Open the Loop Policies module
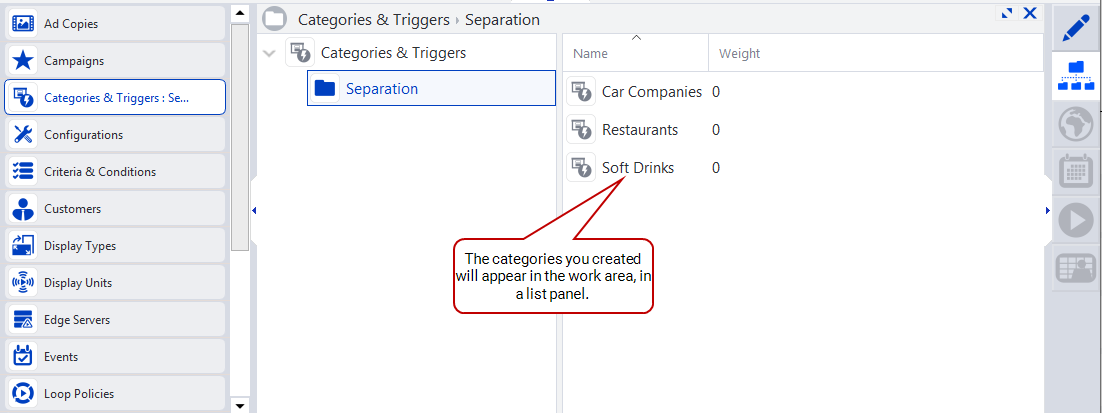The width and height of the screenshot is (1102, 413). 115,394
